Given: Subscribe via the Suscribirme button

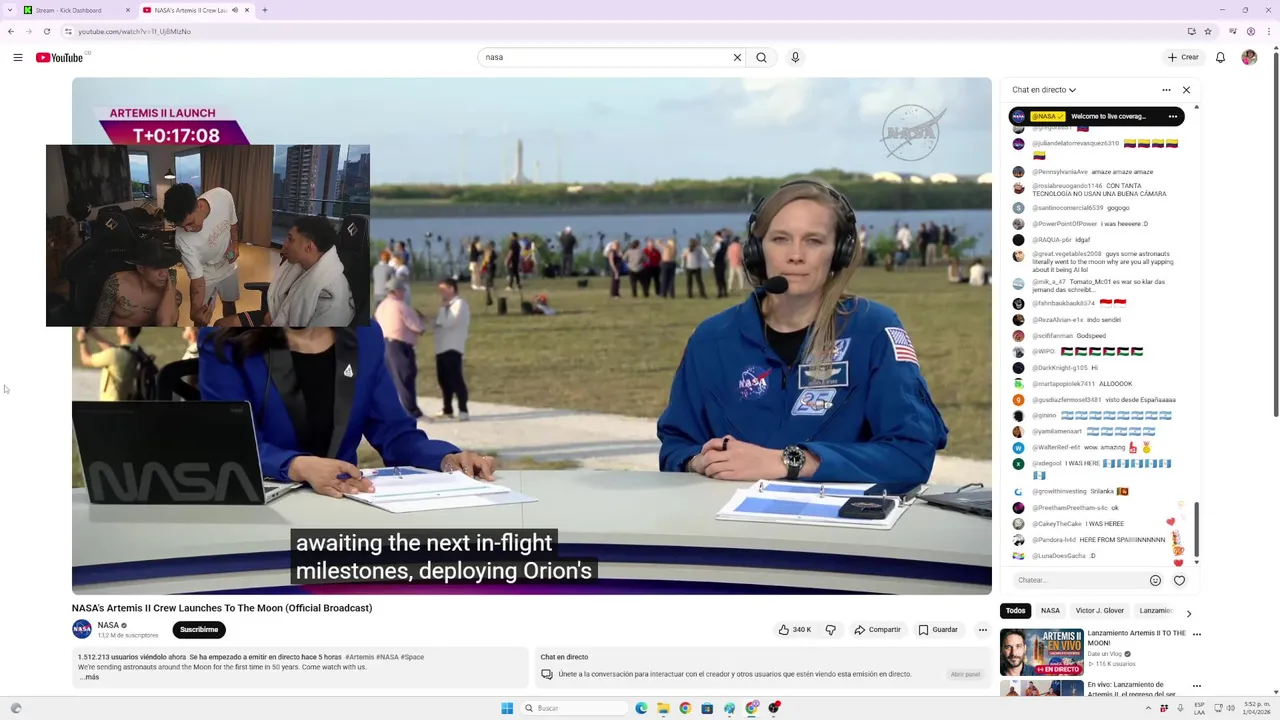Looking at the screenshot, I should 199,630.
